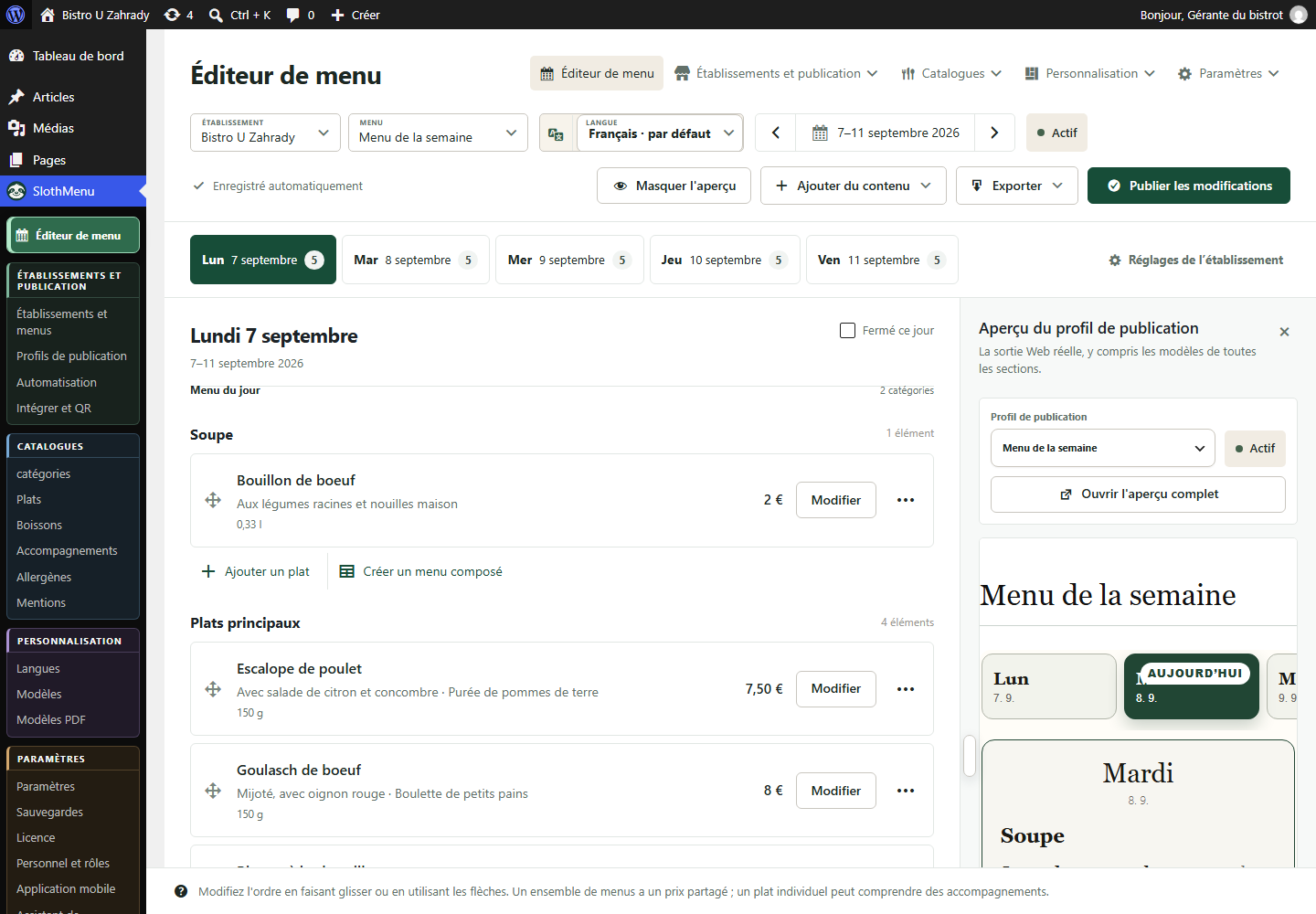Go to next week arrow
This screenshot has width=1316, height=914.
(x=994, y=133)
